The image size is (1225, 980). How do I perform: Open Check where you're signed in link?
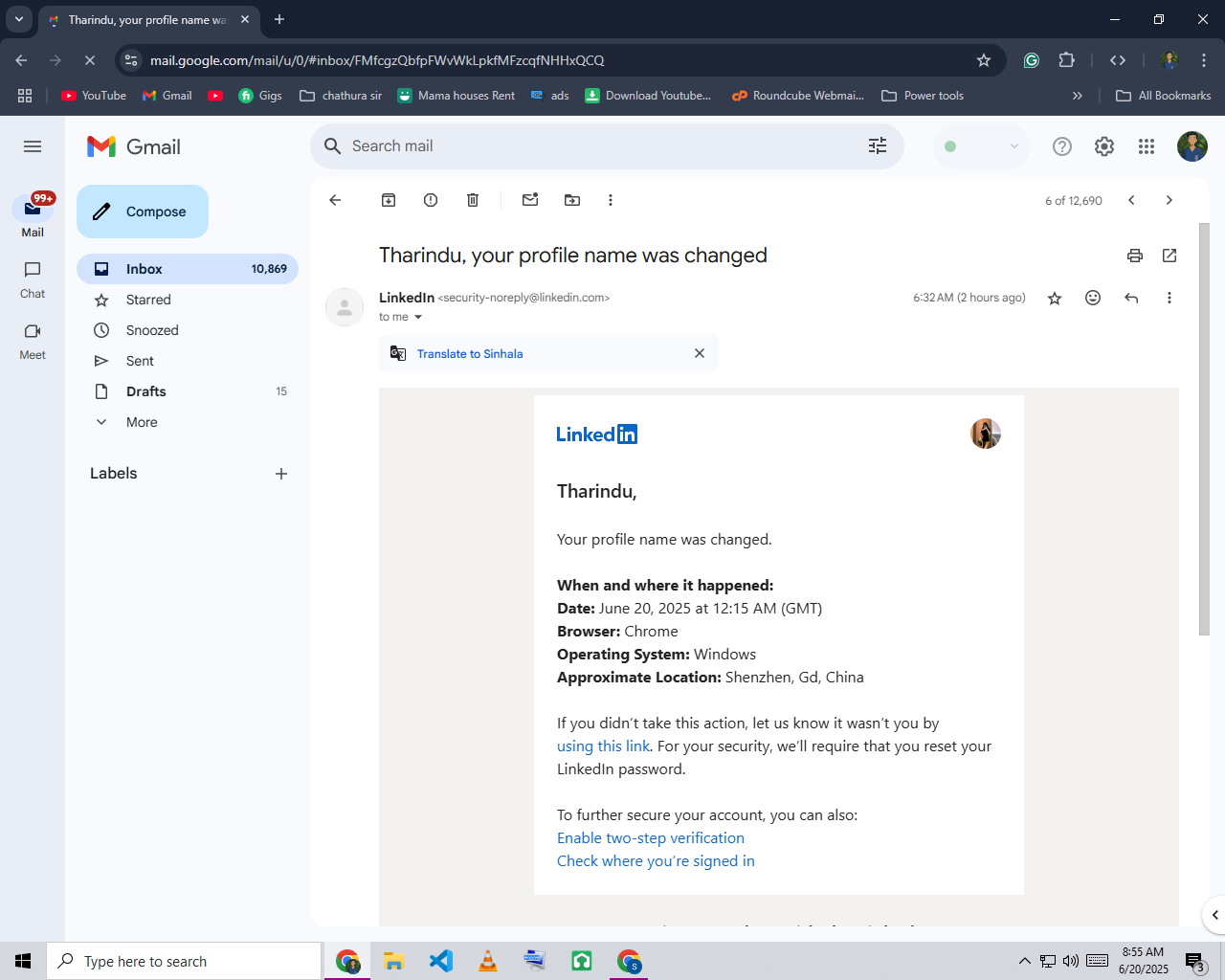(x=656, y=861)
